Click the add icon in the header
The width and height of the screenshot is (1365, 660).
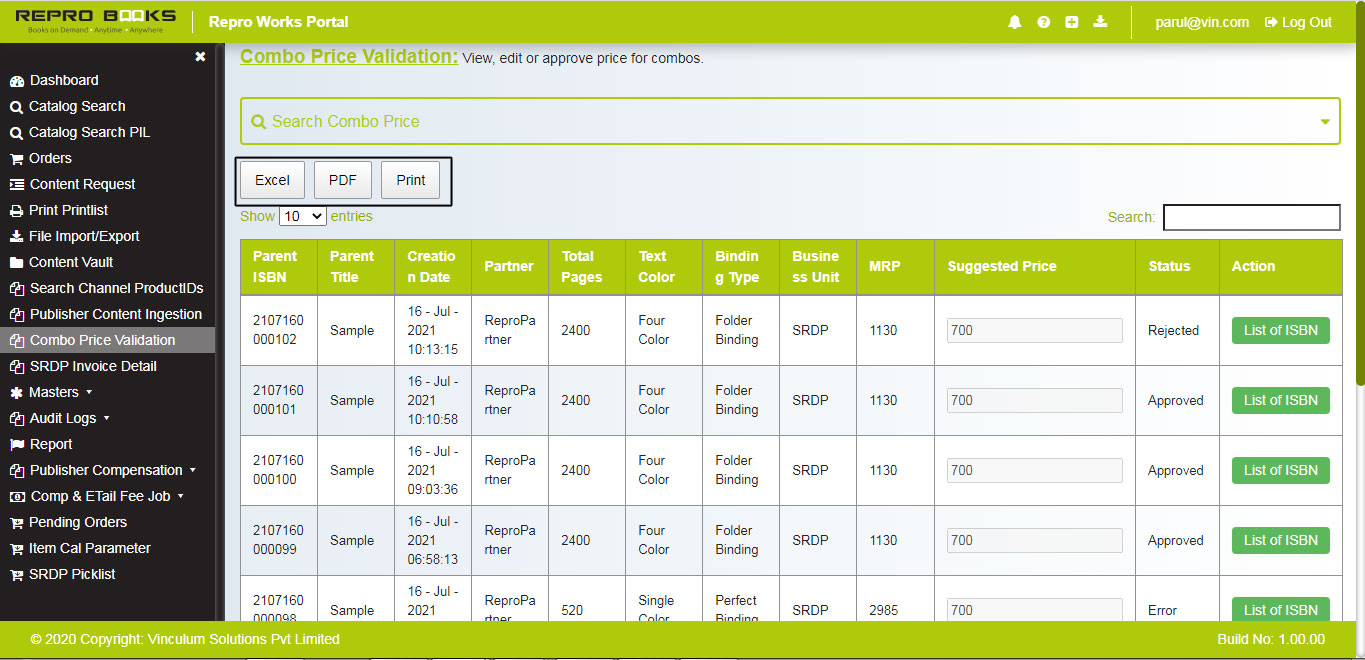point(1072,20)
